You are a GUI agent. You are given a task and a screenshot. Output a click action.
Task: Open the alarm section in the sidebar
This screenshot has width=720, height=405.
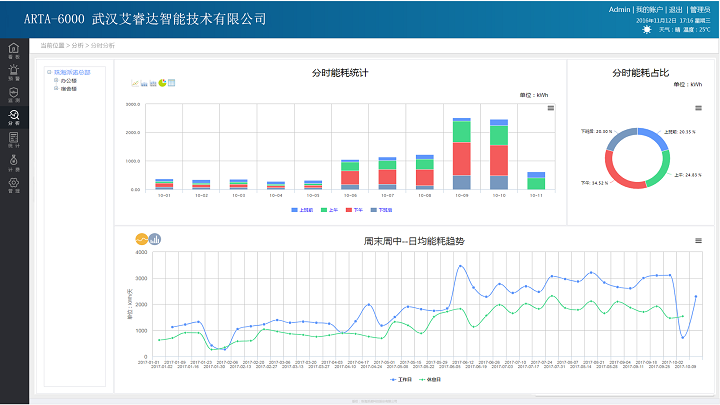[x=13, y=72]
